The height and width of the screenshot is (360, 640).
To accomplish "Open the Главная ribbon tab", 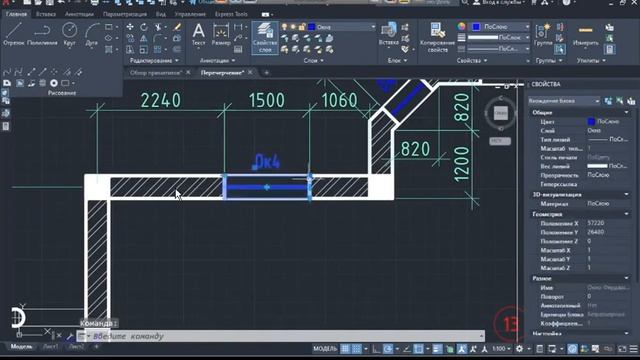I will tap(16, 14).
